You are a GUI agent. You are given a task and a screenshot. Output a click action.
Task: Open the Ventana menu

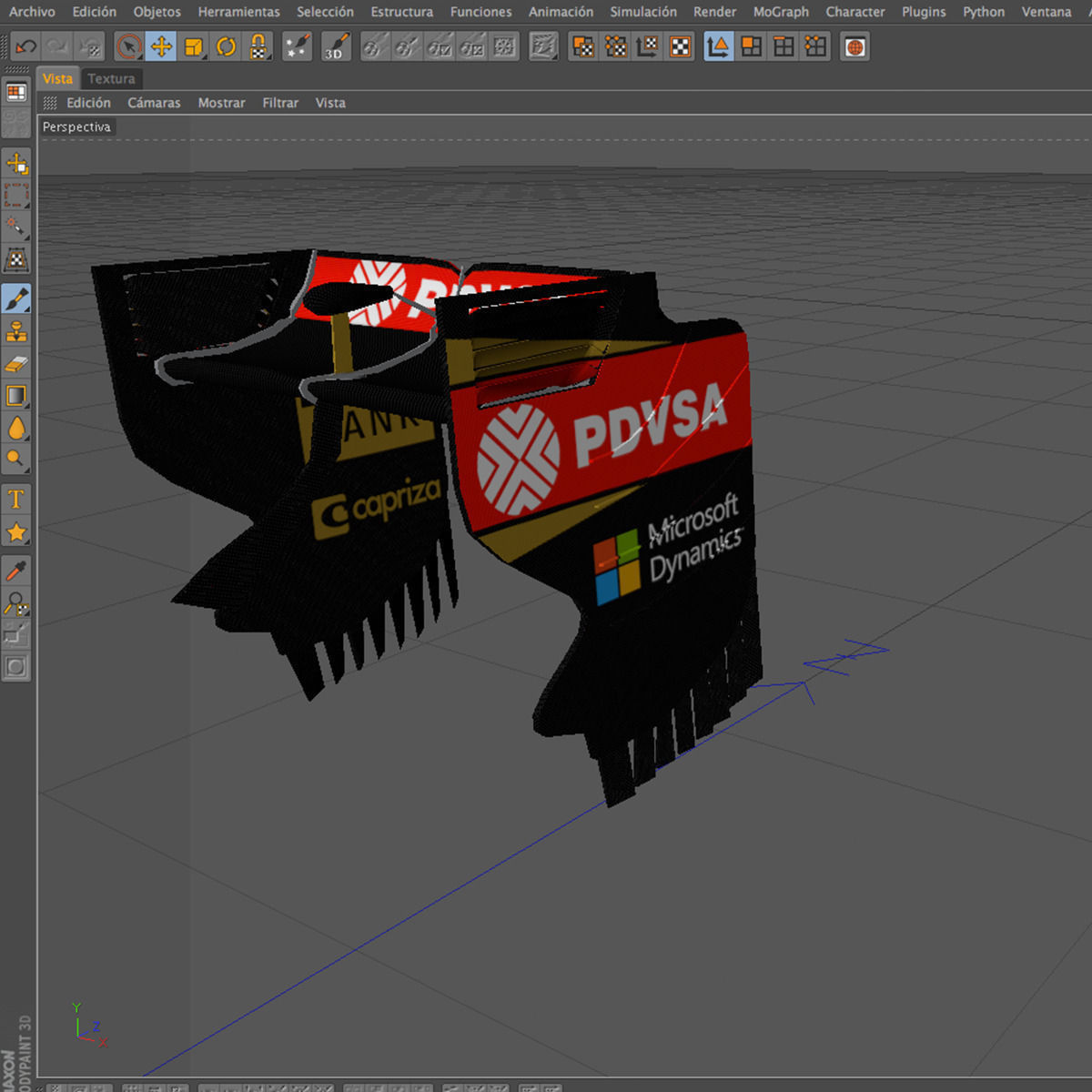(x=1046, y=12)
